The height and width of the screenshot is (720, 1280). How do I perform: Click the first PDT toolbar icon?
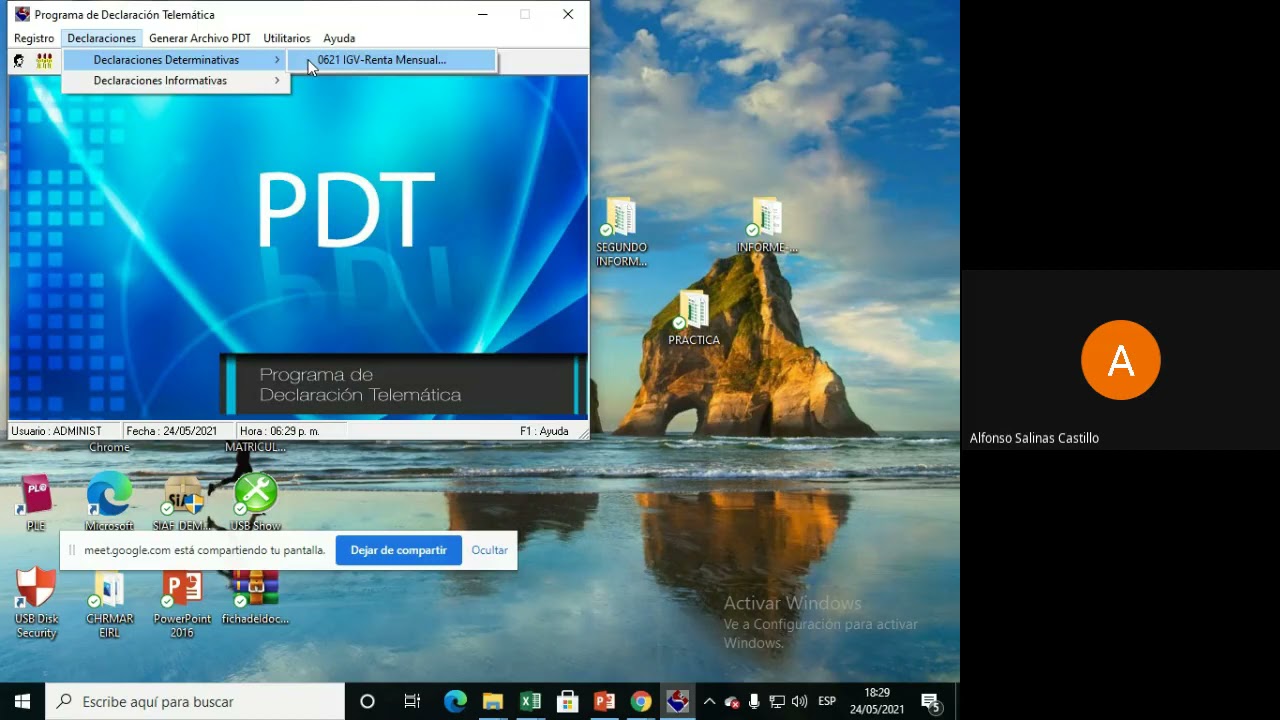tap(19, 61)
